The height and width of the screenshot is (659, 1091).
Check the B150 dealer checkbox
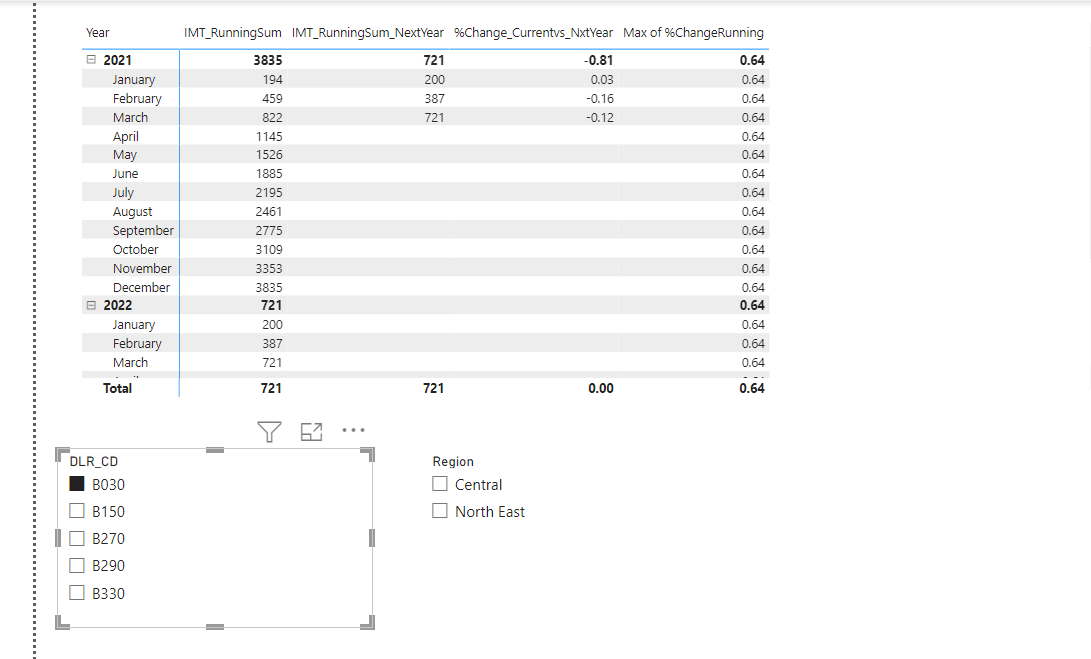(x=77, y=511)
